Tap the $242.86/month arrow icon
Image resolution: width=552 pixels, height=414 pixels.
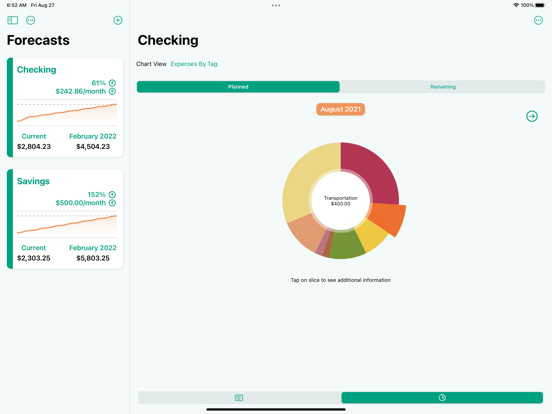112,92
